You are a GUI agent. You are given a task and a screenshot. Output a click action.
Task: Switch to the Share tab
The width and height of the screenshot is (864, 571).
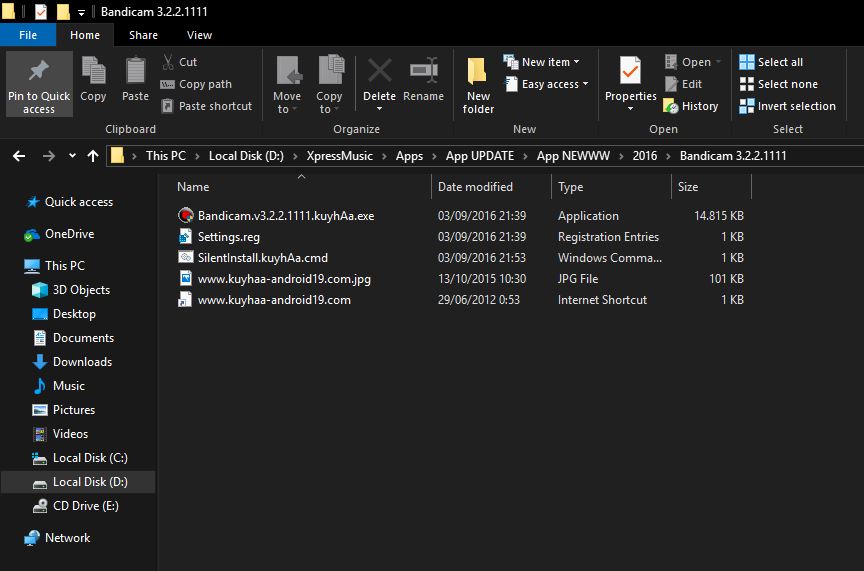[143, 35]
